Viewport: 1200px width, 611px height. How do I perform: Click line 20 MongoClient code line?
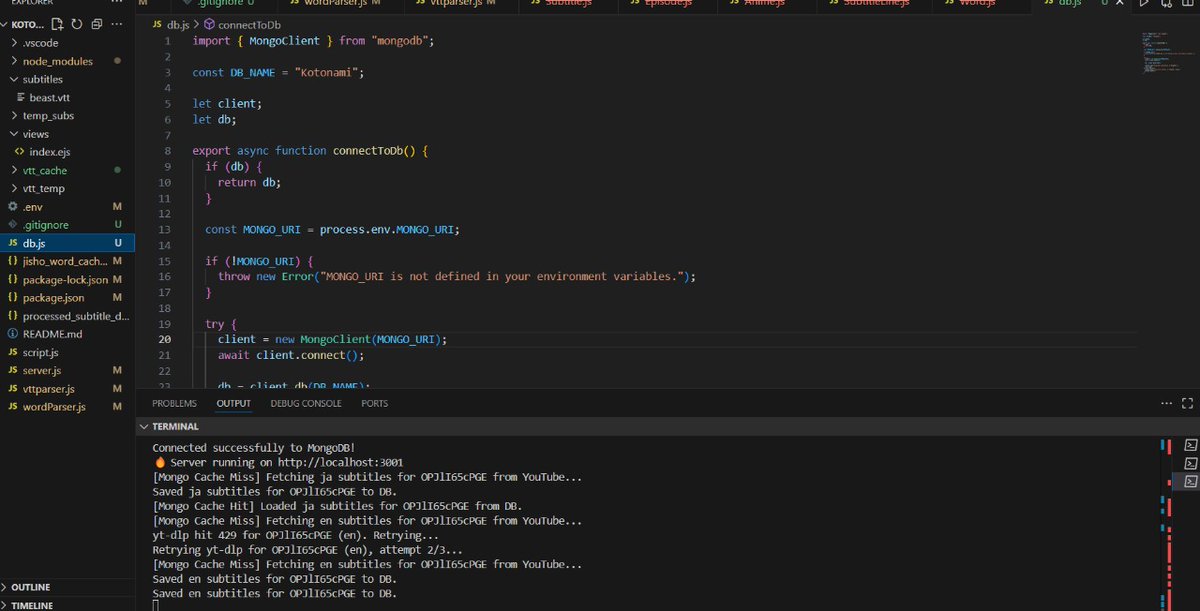332,339
